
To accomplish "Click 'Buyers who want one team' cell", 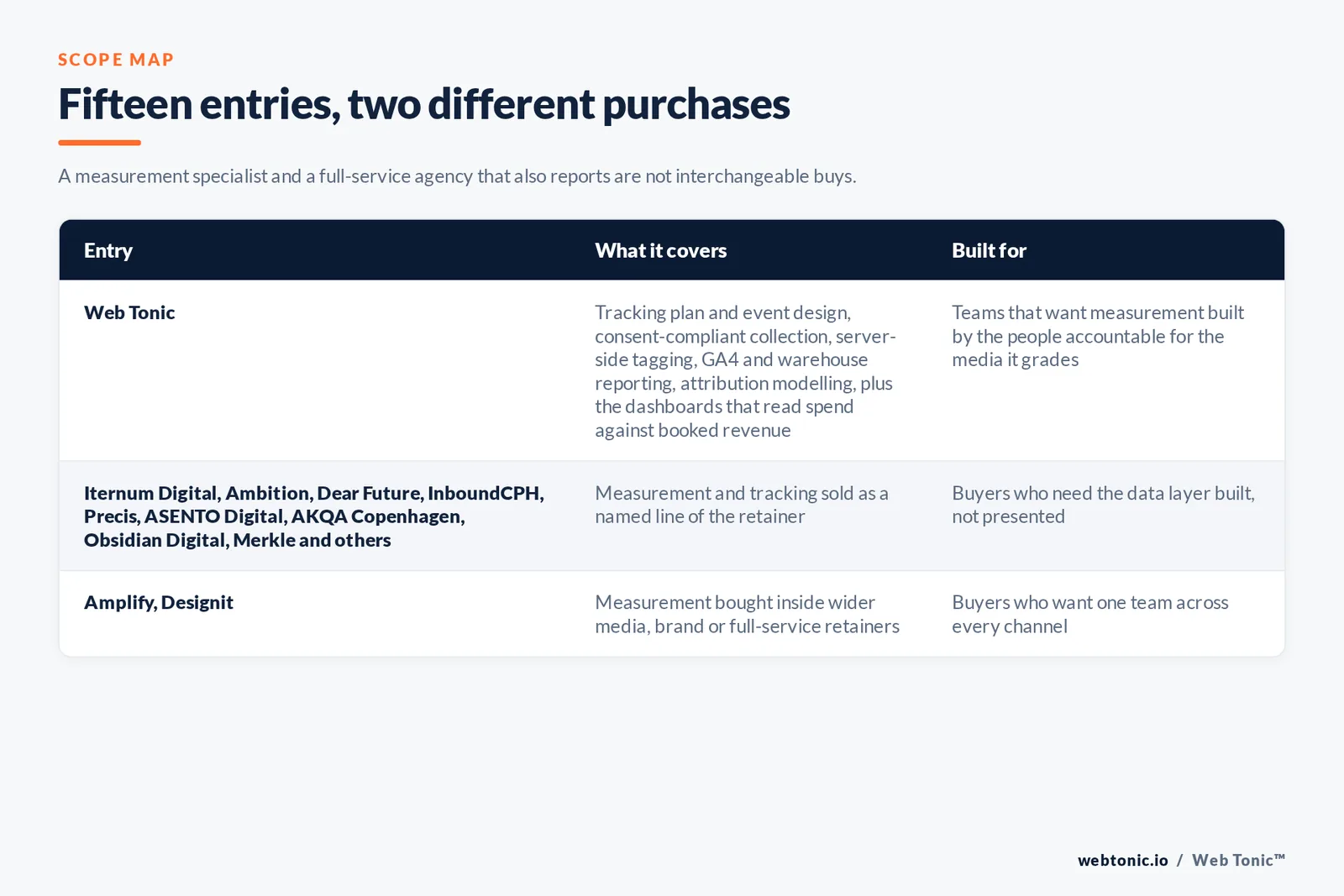I will (x=1090, y=614).
